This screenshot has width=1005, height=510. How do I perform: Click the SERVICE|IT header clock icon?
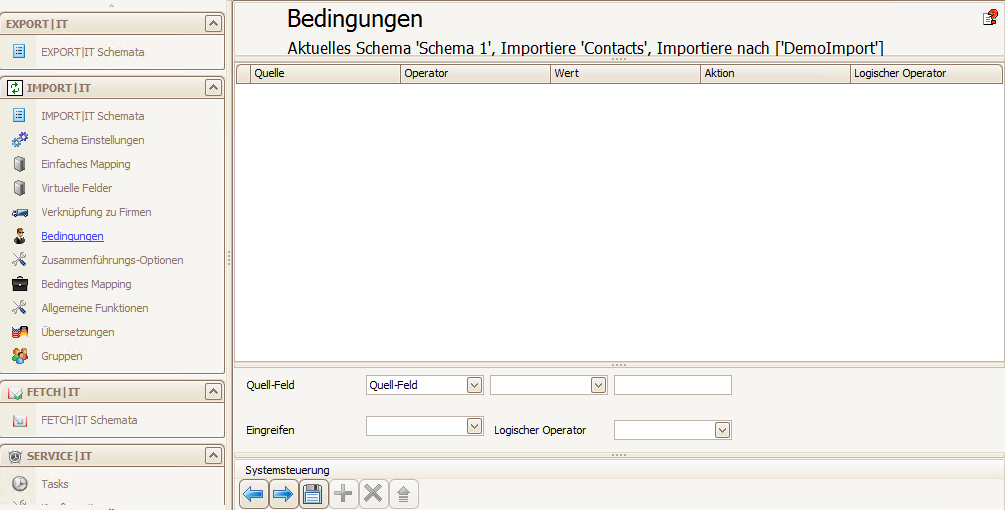[14, 456]
